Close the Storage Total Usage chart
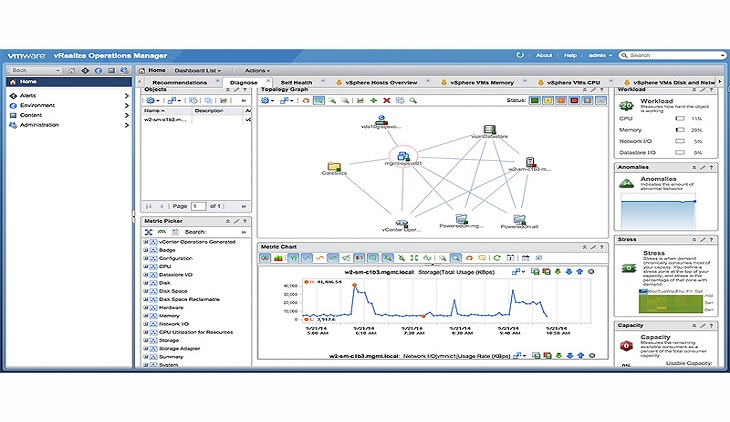This screenshot has height=422, width=730. point(591,272)
